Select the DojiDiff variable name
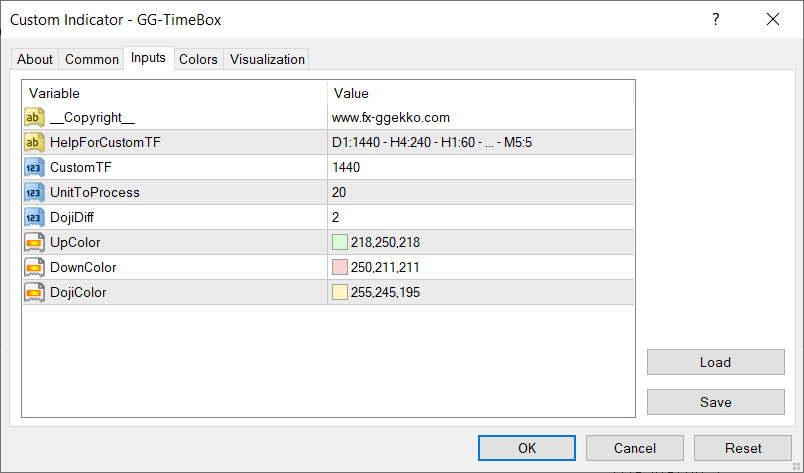The height and width of the screenshot is (473, 804). tap(72, 218)
